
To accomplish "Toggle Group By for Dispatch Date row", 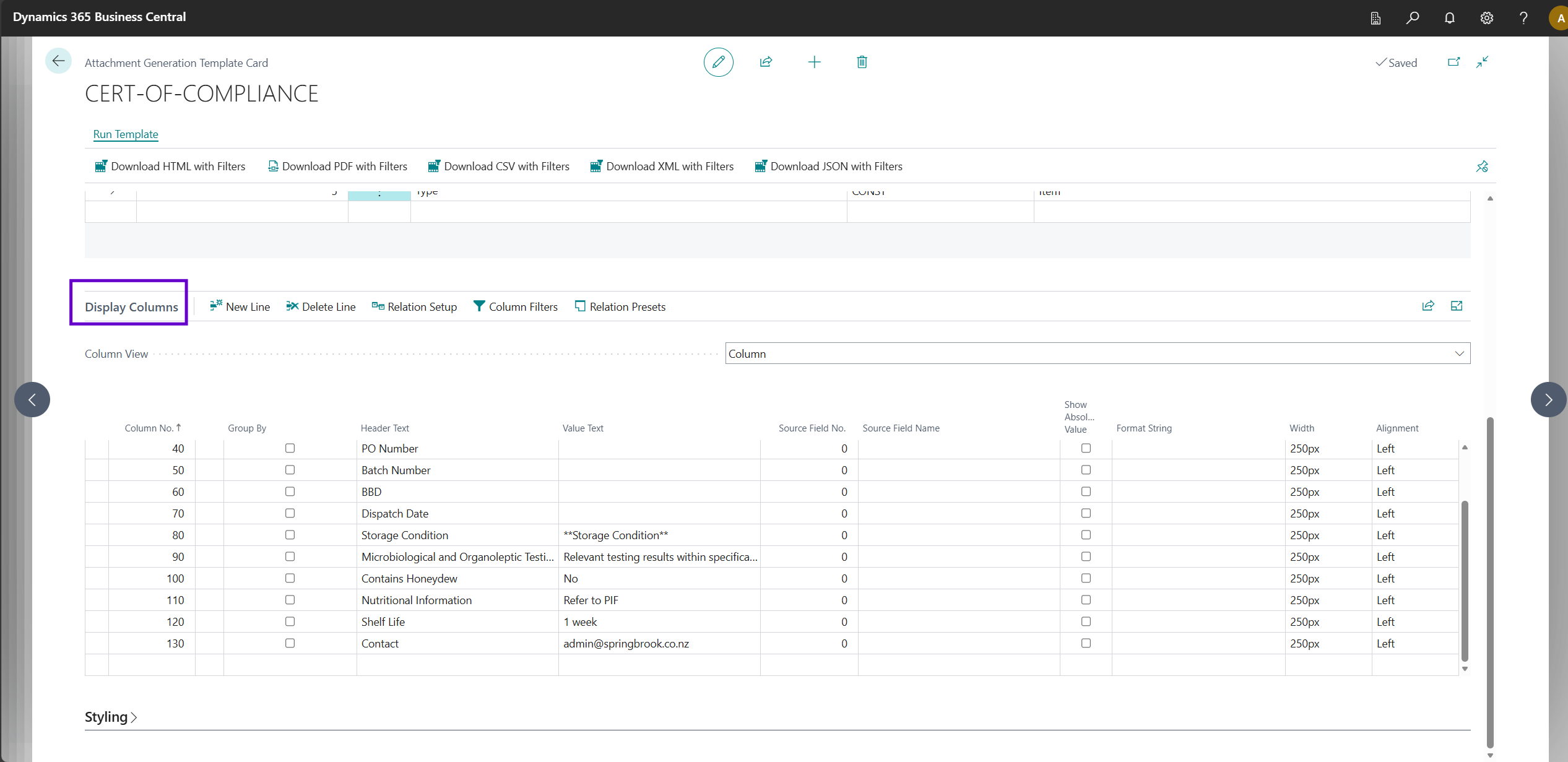I will click(x=290, y=513).
